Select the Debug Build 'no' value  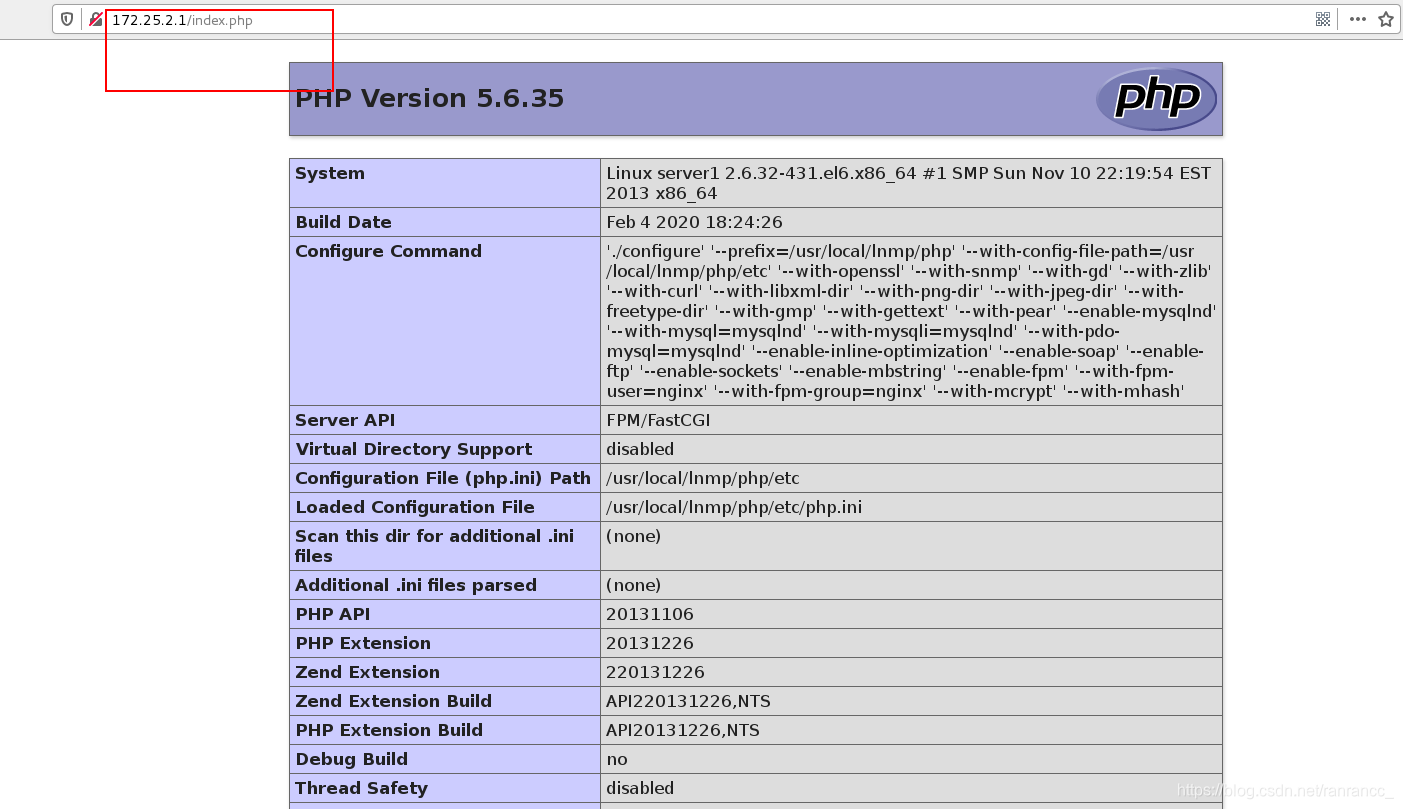pos(617,759)
